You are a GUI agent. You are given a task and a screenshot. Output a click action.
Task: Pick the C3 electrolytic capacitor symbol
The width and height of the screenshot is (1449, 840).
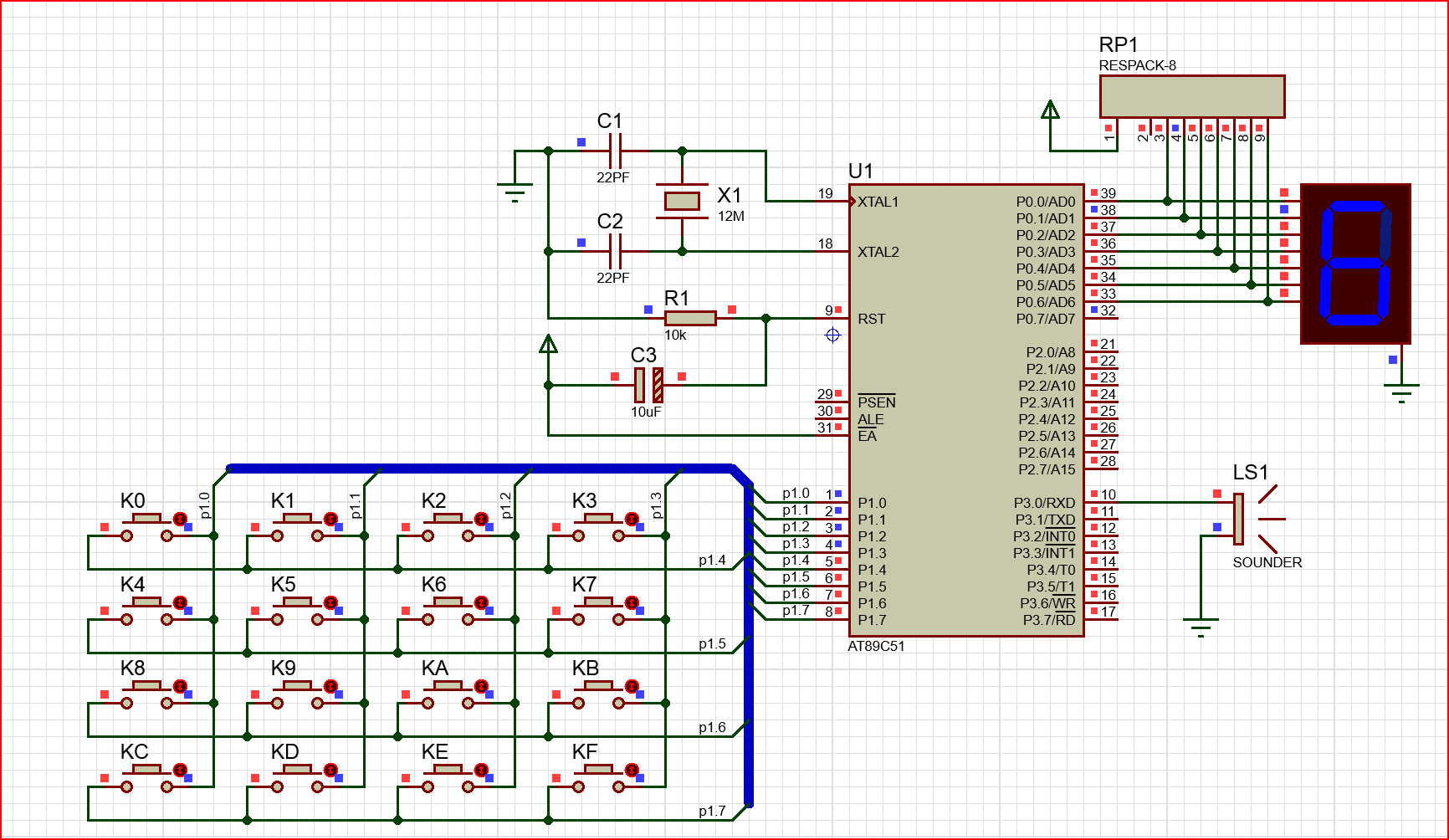pos(648,385)
